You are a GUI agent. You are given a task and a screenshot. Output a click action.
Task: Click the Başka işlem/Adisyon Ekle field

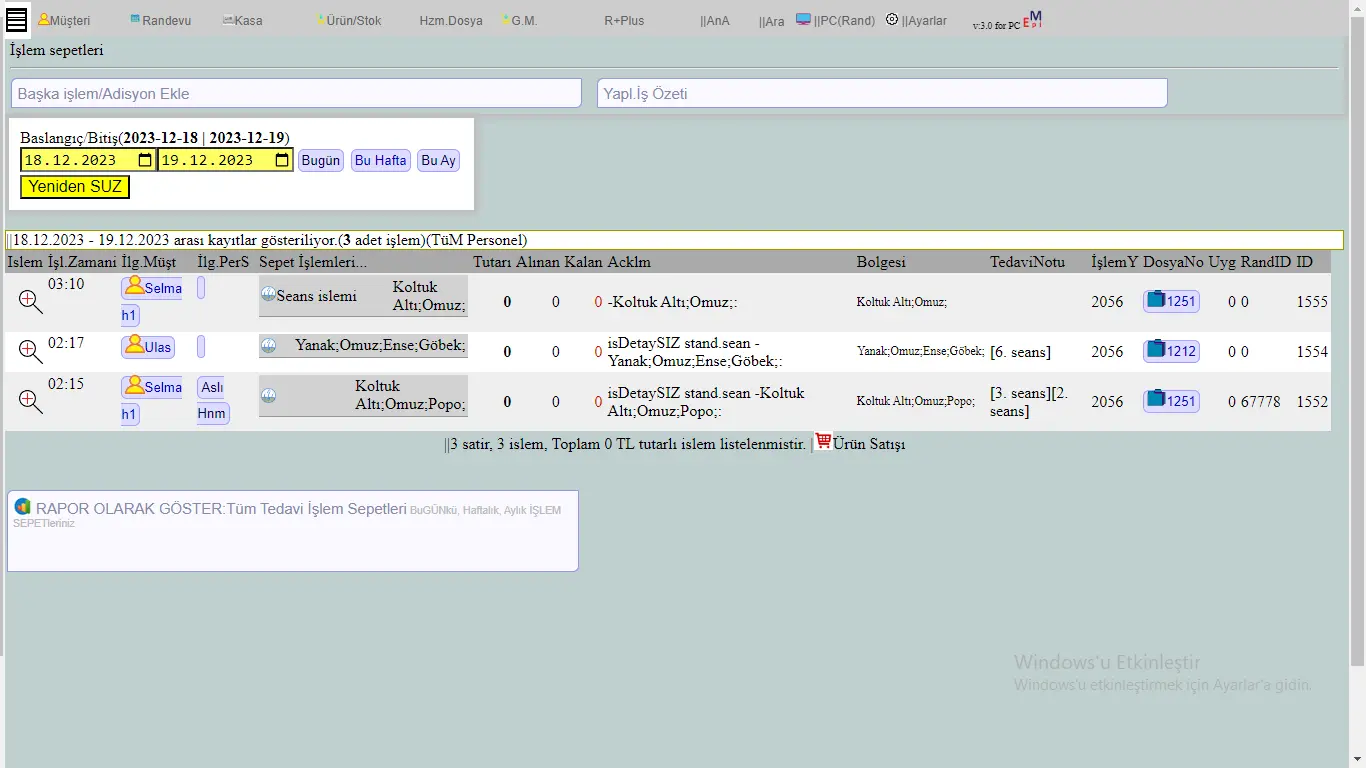coord(296,93)
